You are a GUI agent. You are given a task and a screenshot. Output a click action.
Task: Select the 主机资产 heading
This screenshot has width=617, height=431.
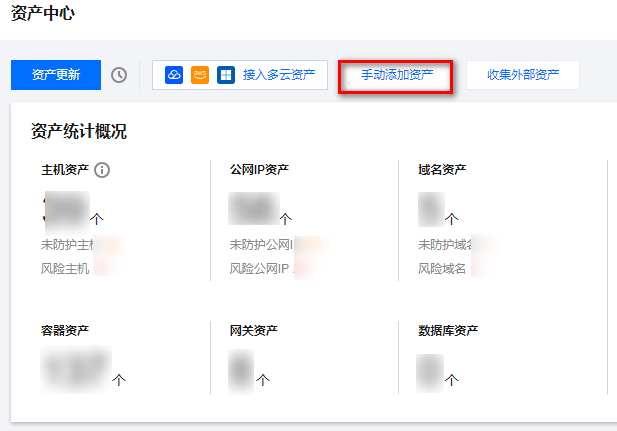[x=65, y=170]
